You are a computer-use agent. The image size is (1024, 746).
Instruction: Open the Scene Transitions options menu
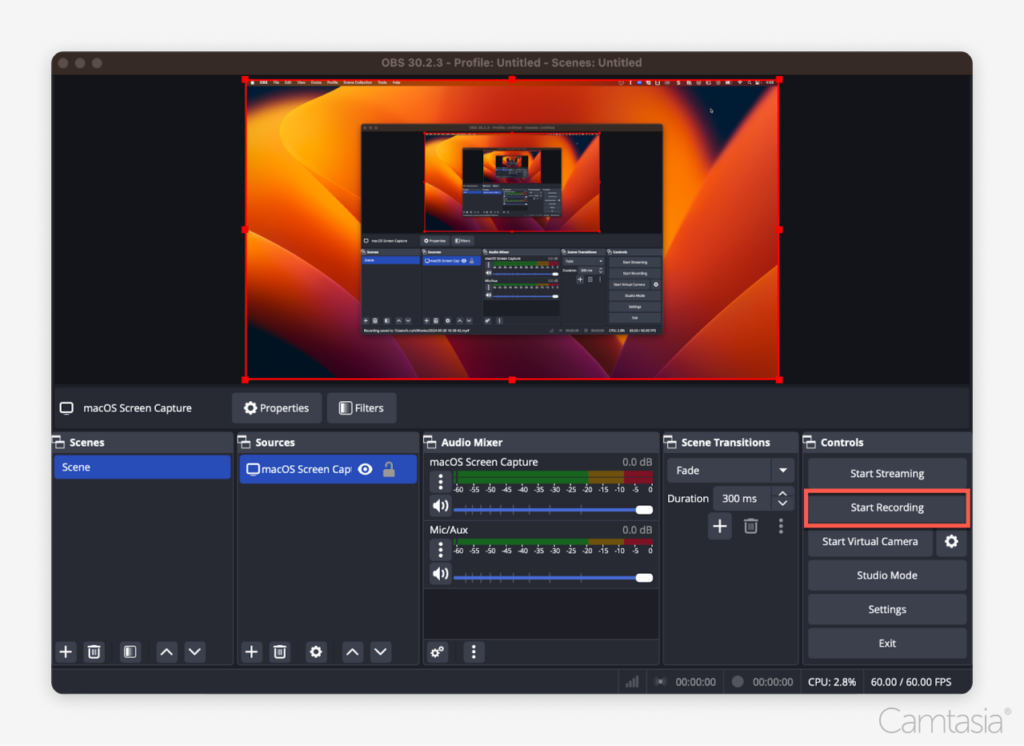pos(781,526)
